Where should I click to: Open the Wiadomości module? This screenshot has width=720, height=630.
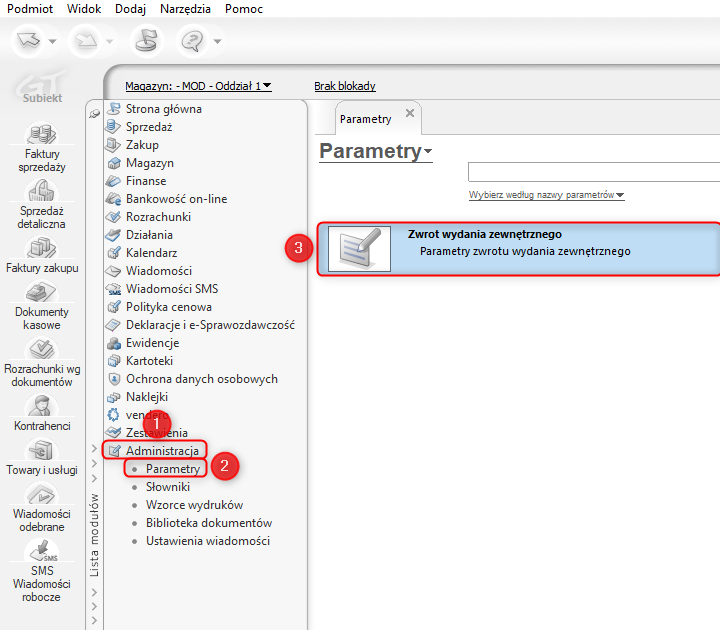click(159, 271)
